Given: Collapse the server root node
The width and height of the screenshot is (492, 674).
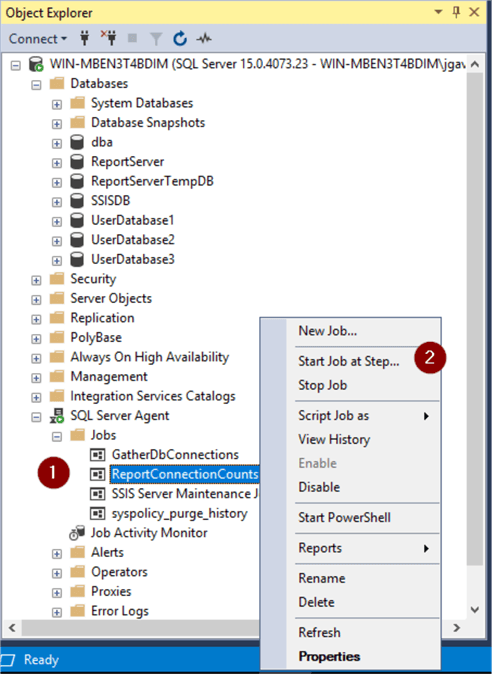Looking at the screenshot, I should [16, 65].
